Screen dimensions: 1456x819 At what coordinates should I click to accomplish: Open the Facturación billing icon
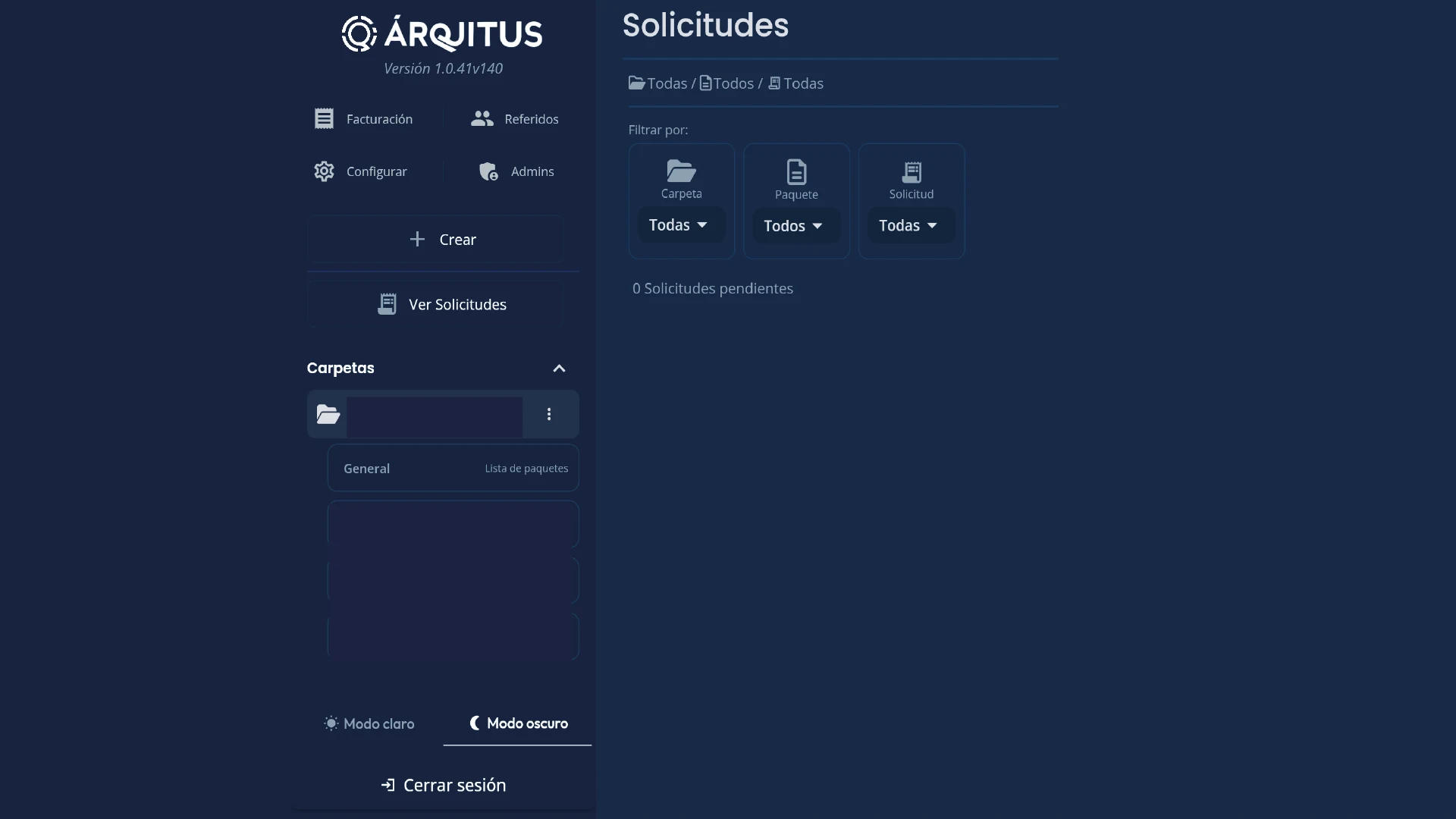[x=324, y=119]
